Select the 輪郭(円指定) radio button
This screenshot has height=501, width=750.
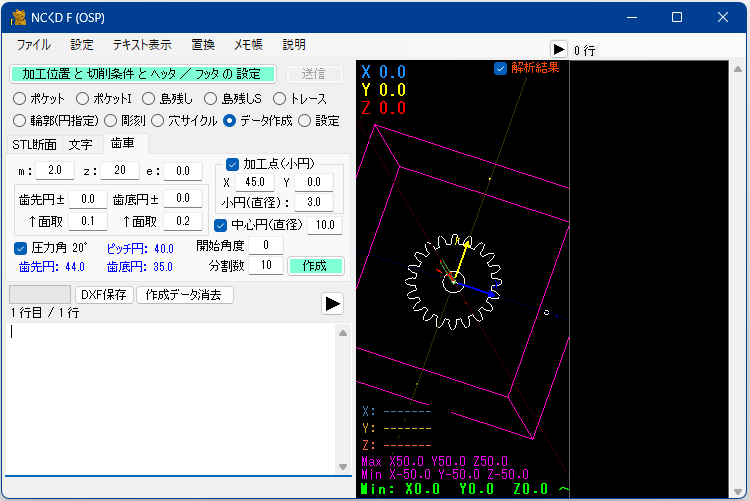point(19,121)
